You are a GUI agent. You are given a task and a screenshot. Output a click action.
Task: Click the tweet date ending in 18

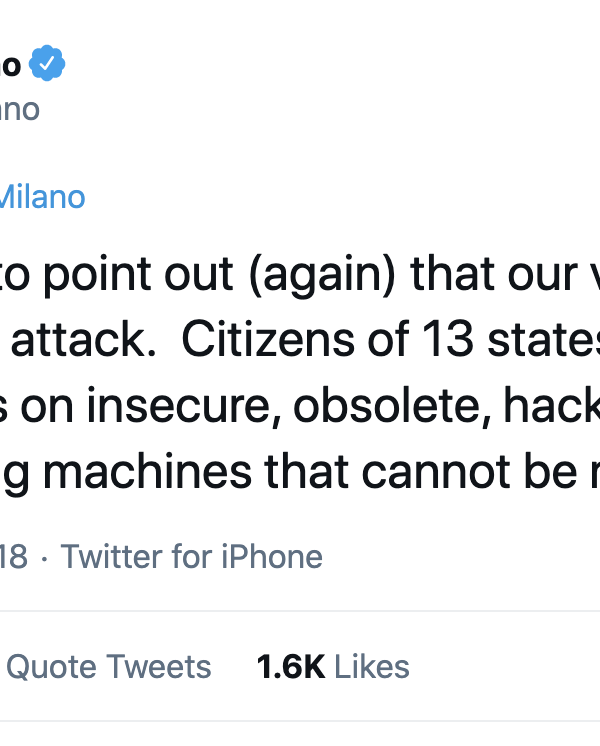point(14,557)
